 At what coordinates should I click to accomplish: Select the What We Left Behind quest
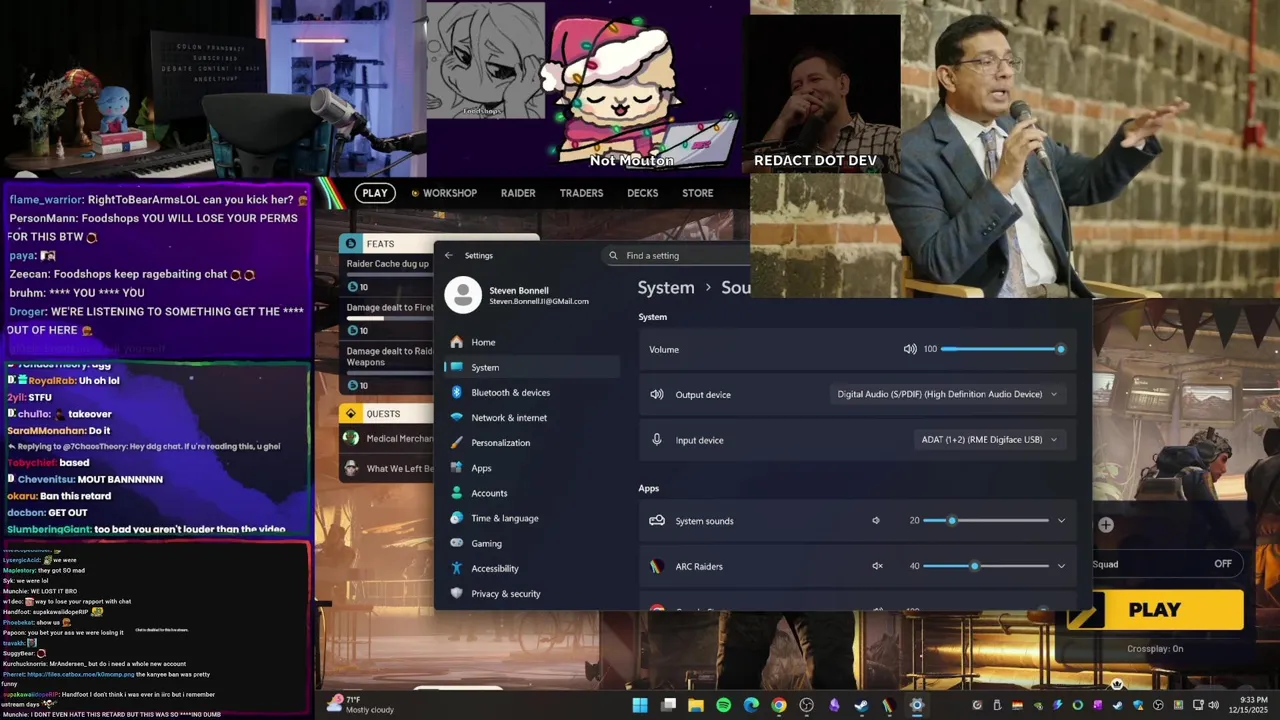point(387,468)
